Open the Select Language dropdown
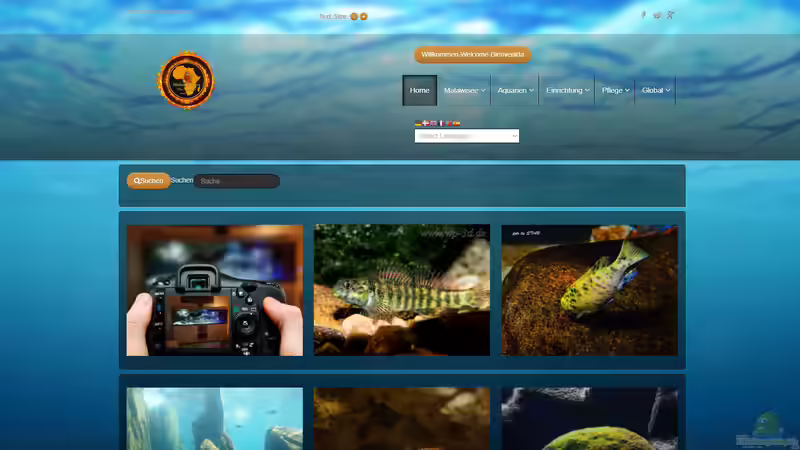Screen dimensions: 800x450 point(466,136)
